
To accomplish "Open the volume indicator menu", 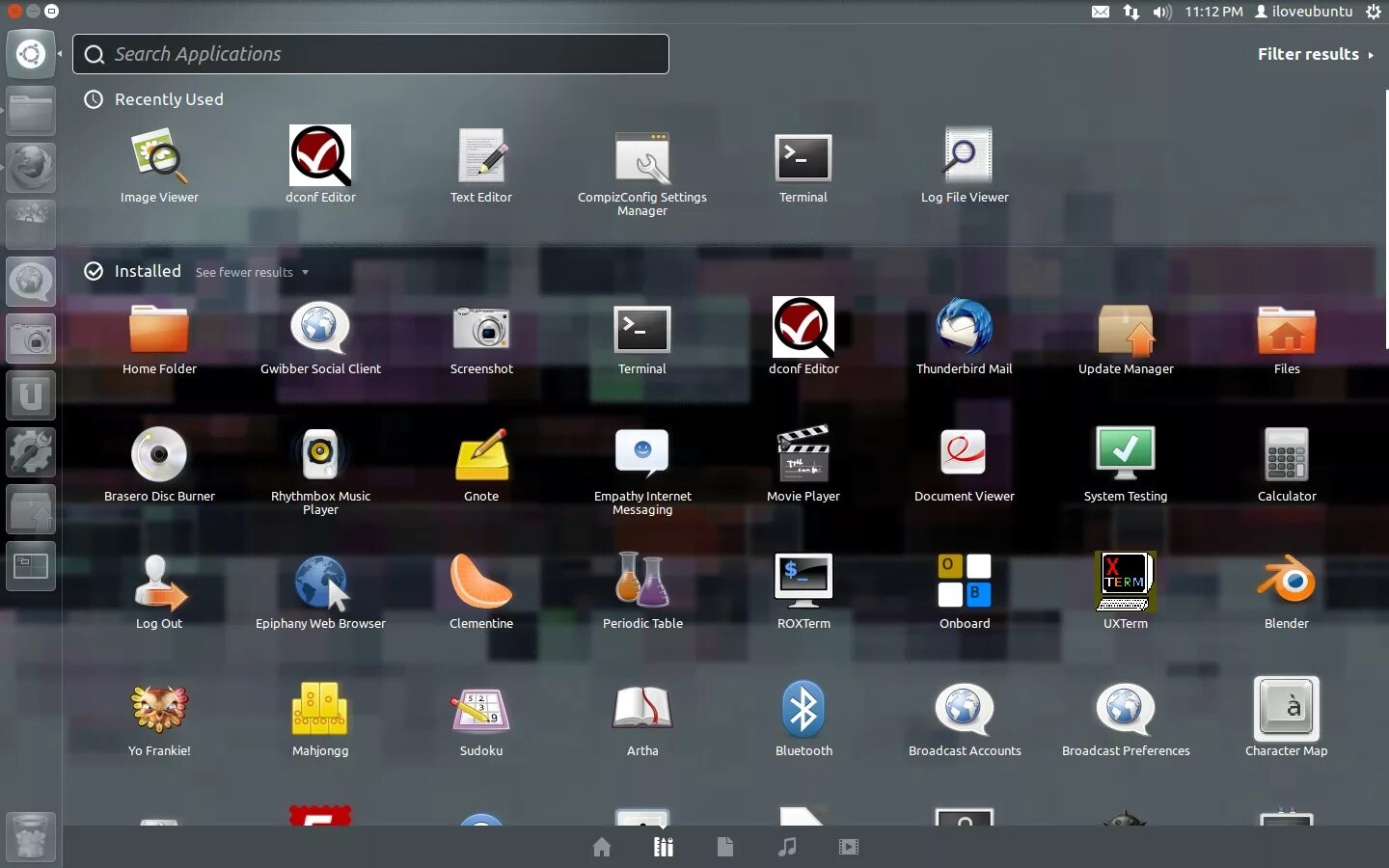I will tap(1162, 12).
